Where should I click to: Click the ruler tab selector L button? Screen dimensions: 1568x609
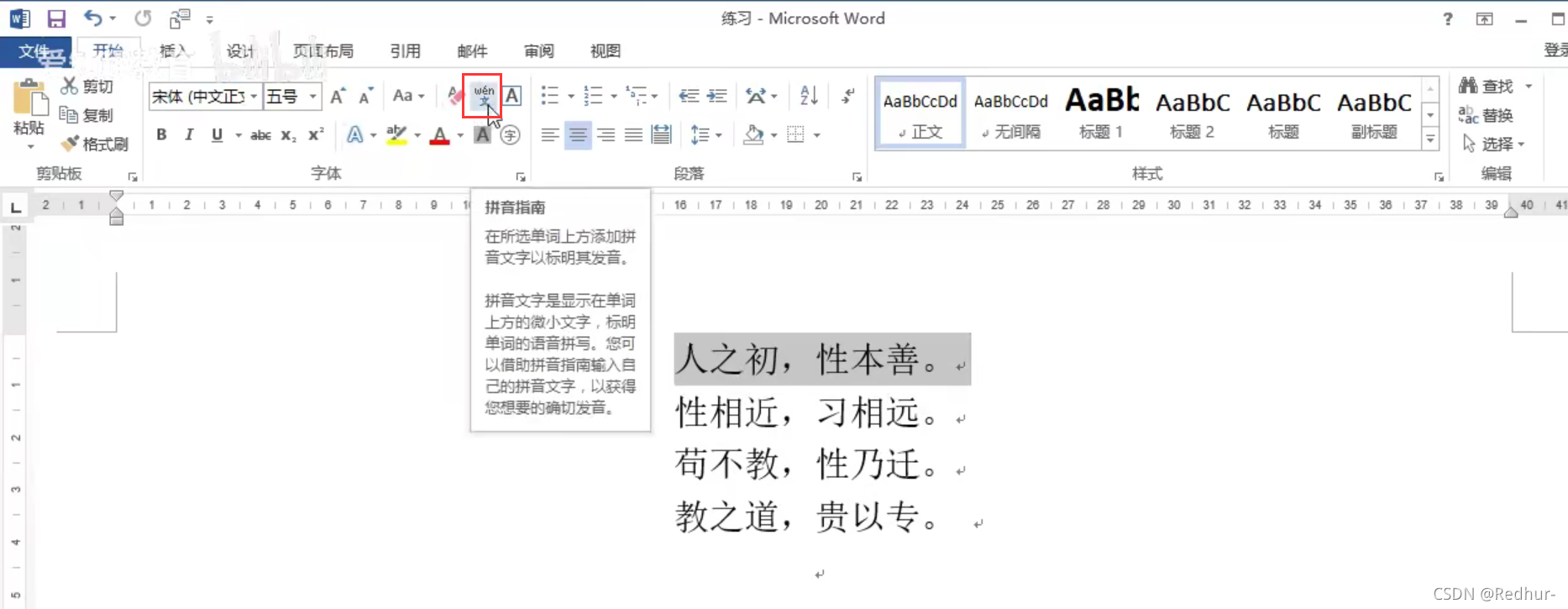pyautogui.click(x=15, y=207)
